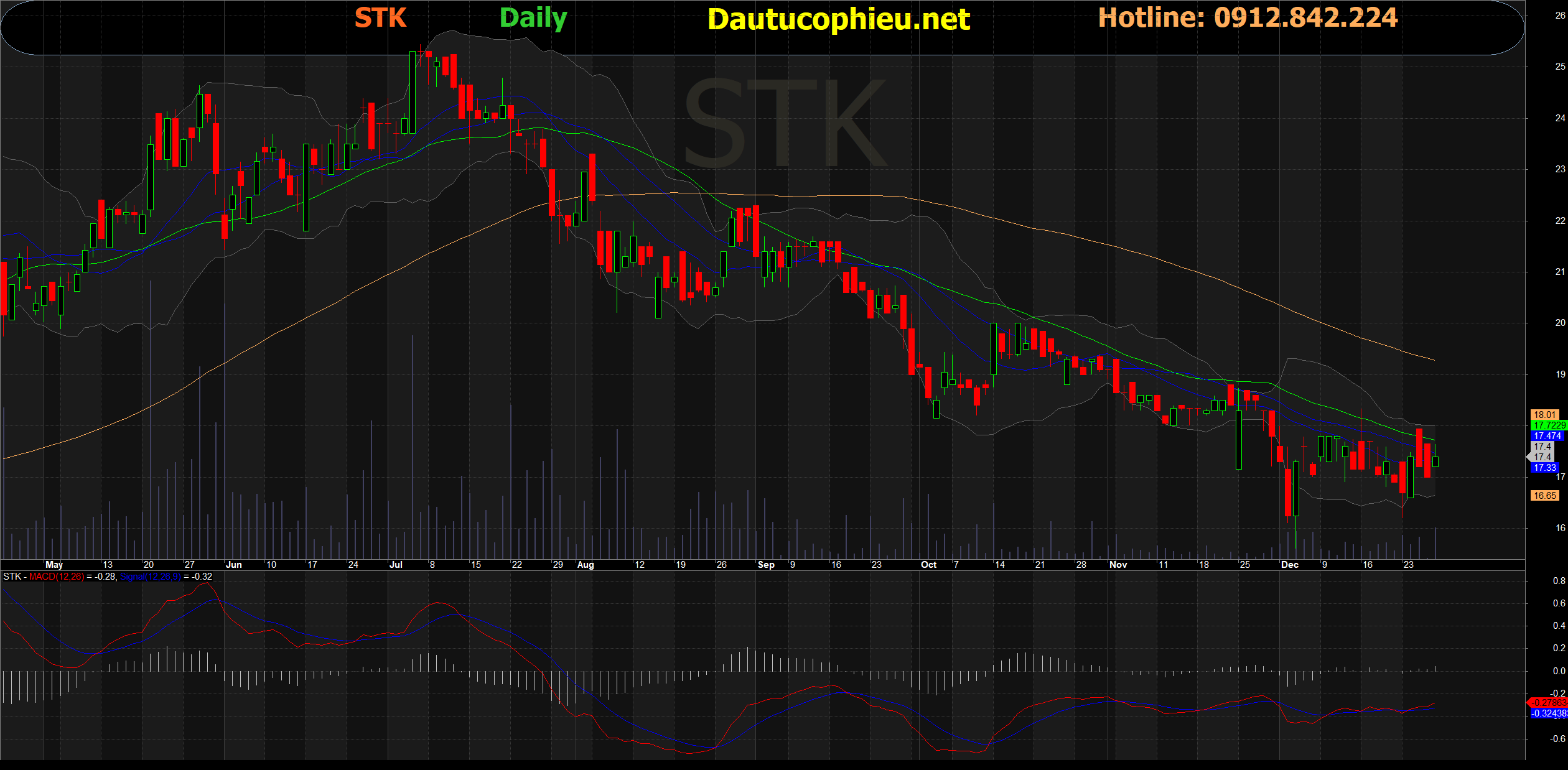Click the green Daily timeframe label
This screenshot has height=770, width=1568.
point(533,19)
